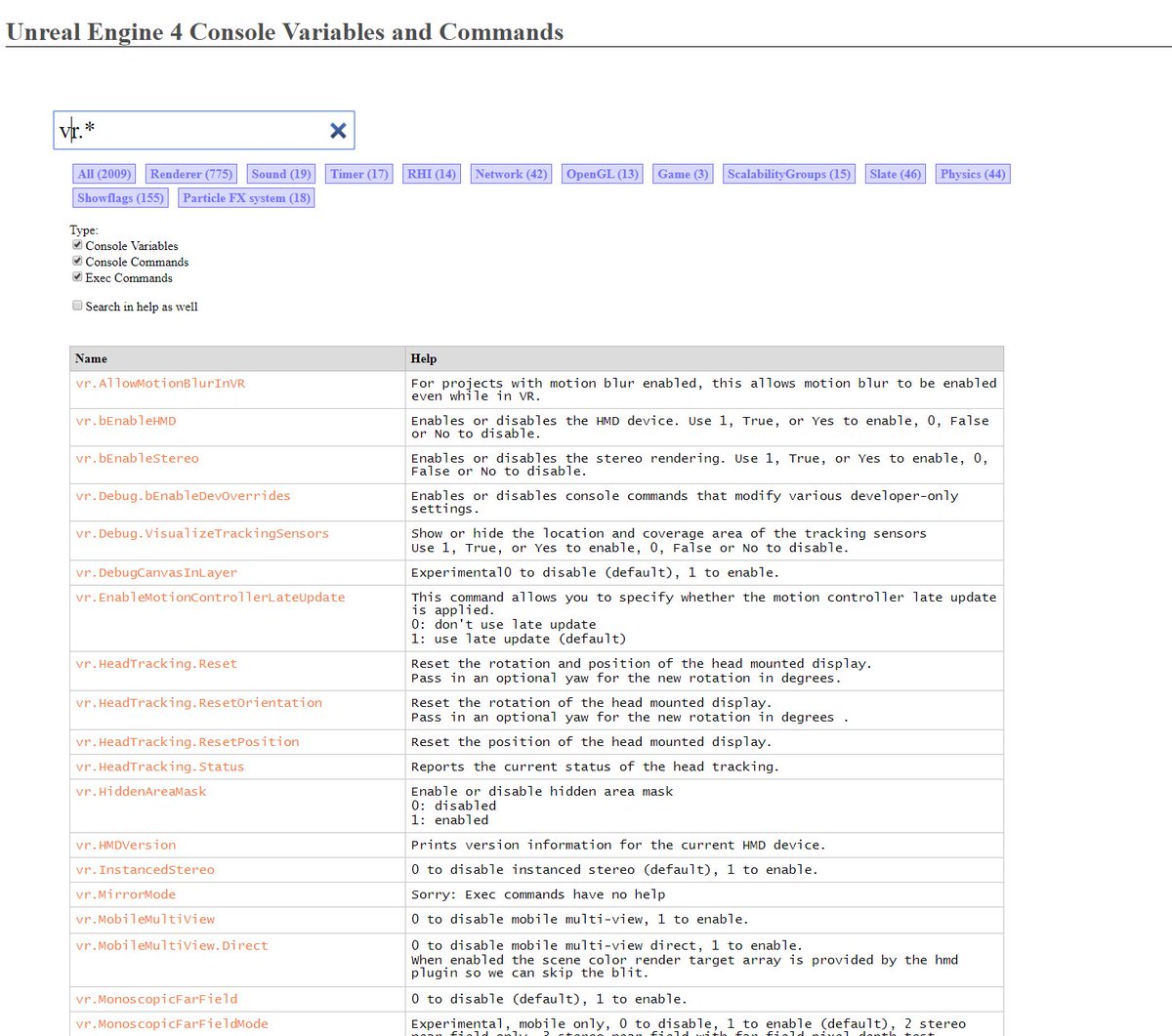This screenshot has width=1172, height=1036.
Task: Click the 'Type:' label
Action: coord(84,230)
